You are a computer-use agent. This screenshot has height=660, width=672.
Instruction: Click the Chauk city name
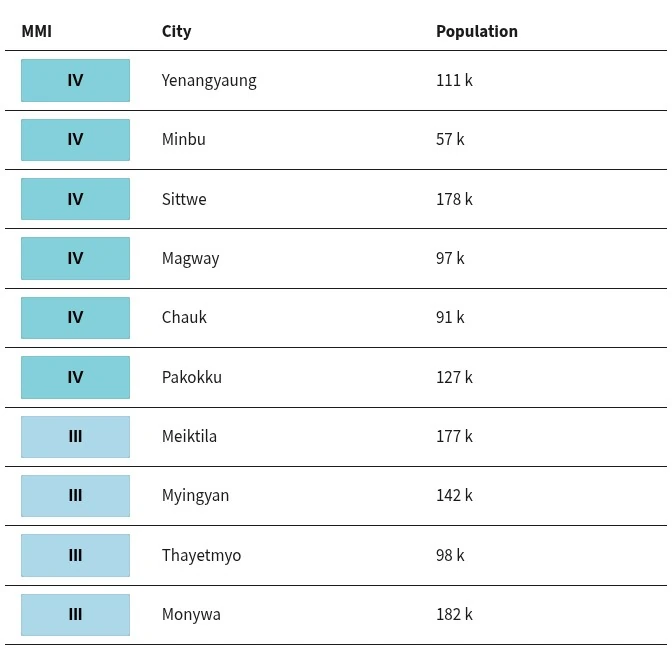click(184, 318)
